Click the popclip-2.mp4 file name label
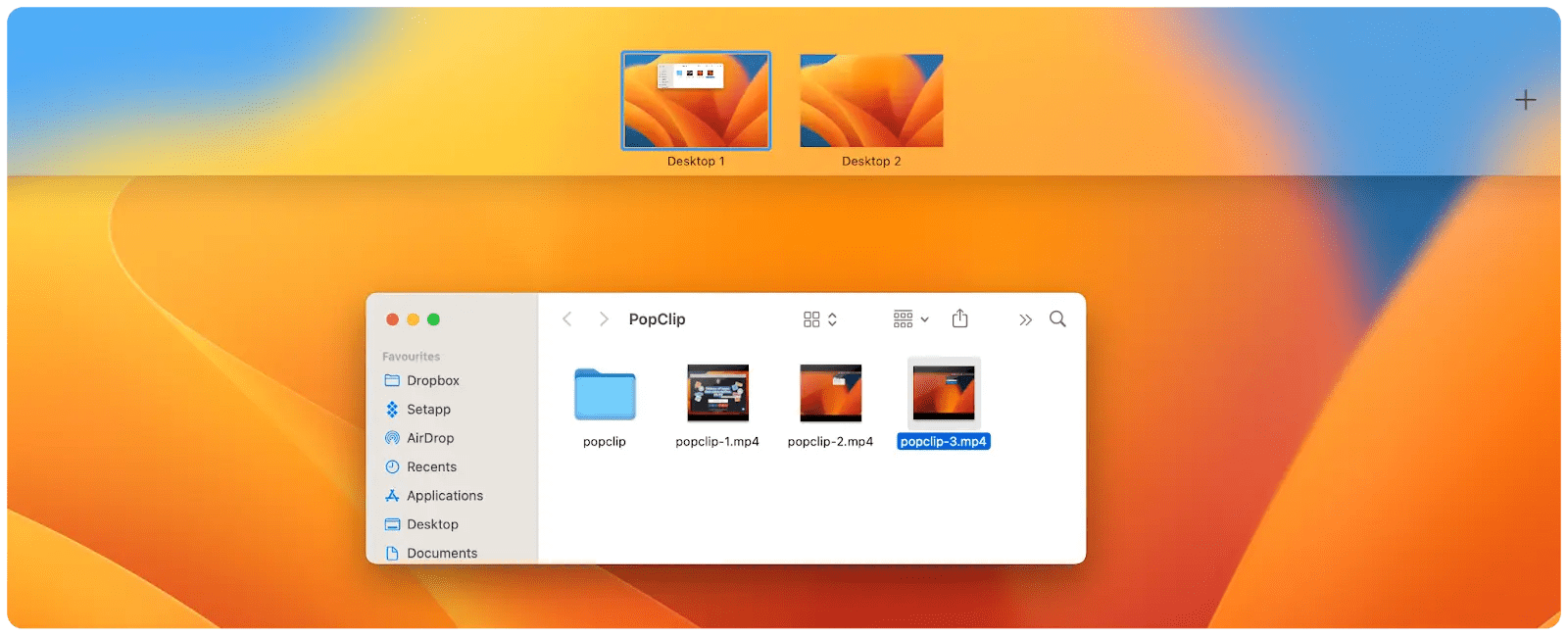This screenshot has width=1568, height=636. point(830,442)
